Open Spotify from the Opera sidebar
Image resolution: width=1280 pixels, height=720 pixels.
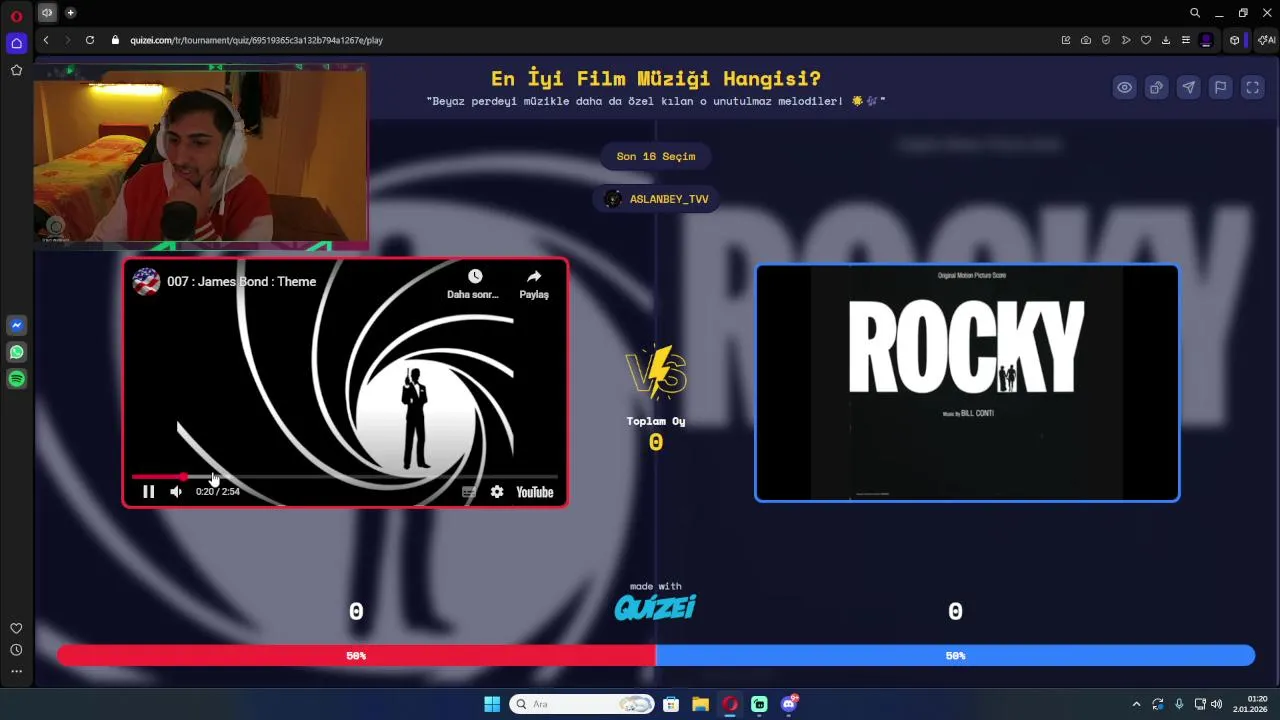[x=16, y=379]
